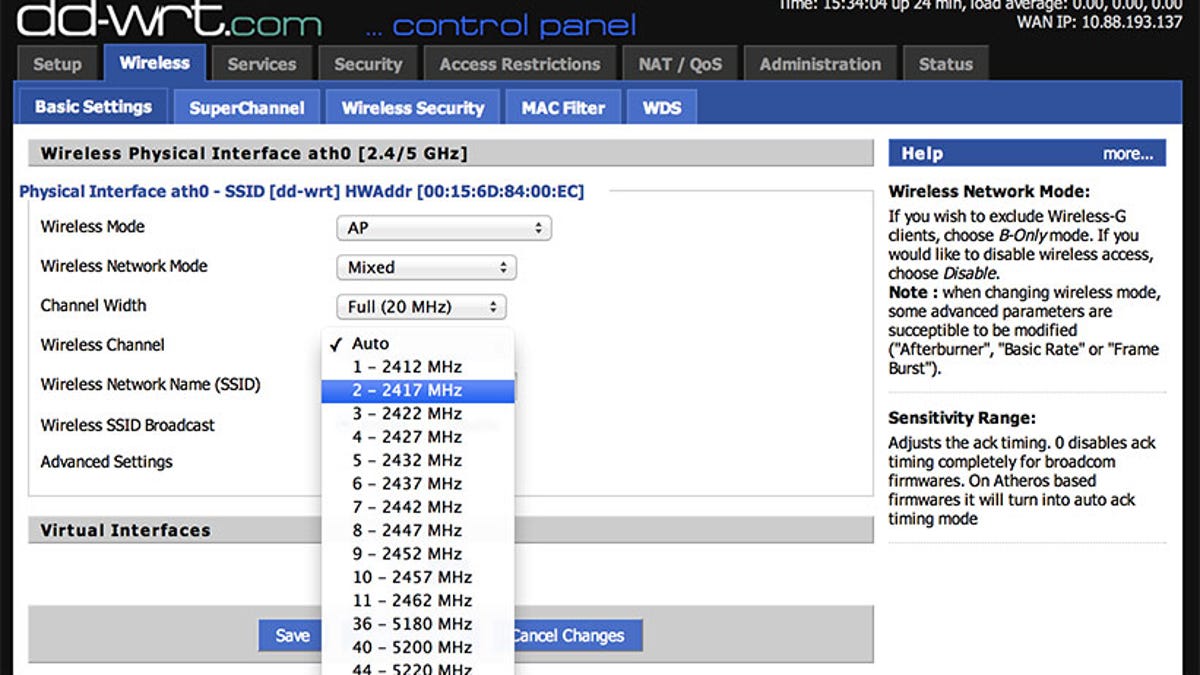Open the 'more...' help link
Viewport: 1200px width, 675px height.
[1128, 154]
